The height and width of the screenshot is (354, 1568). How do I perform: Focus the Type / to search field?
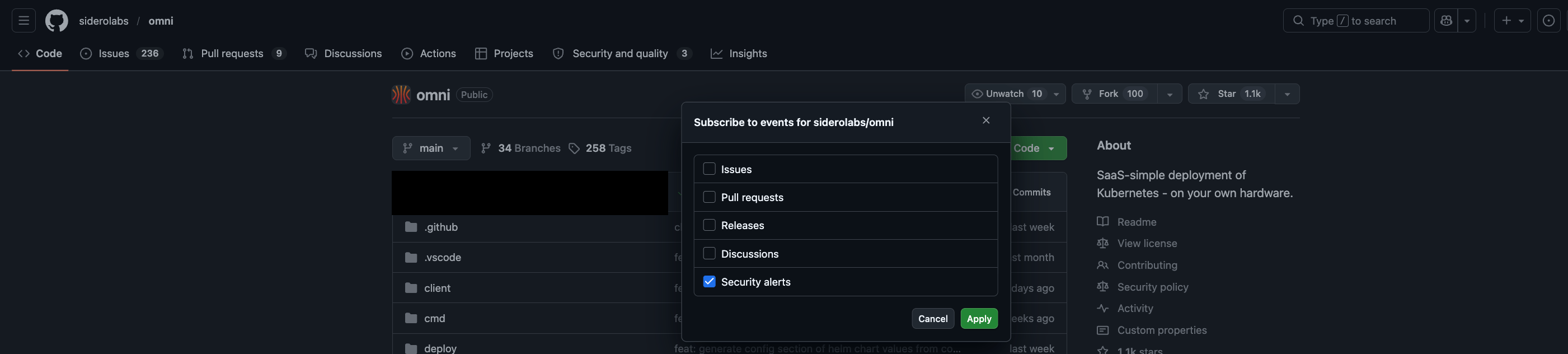(x=1356, y=21)
